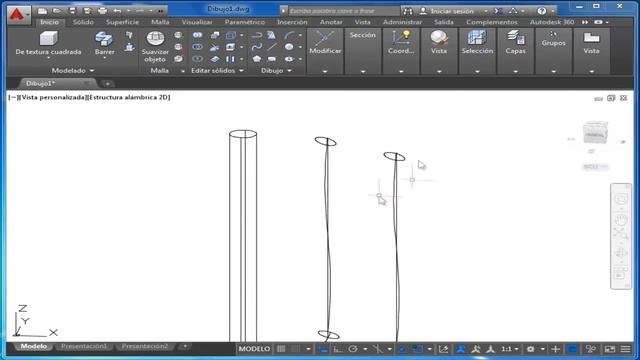Click the Suavizar objeto mesh tool
Image resolution: width=640 pixels, height=360 pixels.
point(155,47)
